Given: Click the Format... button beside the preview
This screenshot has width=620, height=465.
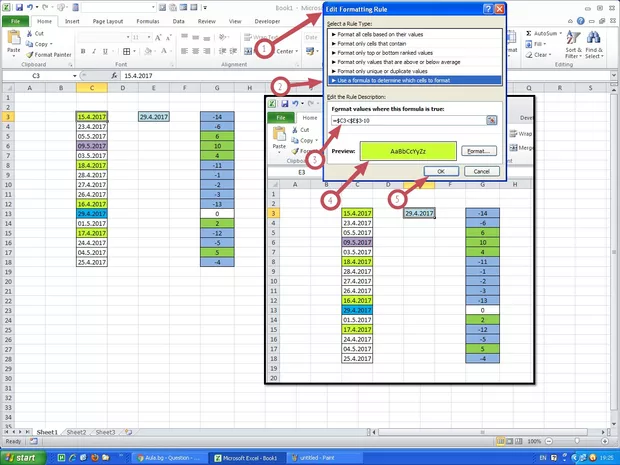Looking at the screenshot, I should 479,151.
